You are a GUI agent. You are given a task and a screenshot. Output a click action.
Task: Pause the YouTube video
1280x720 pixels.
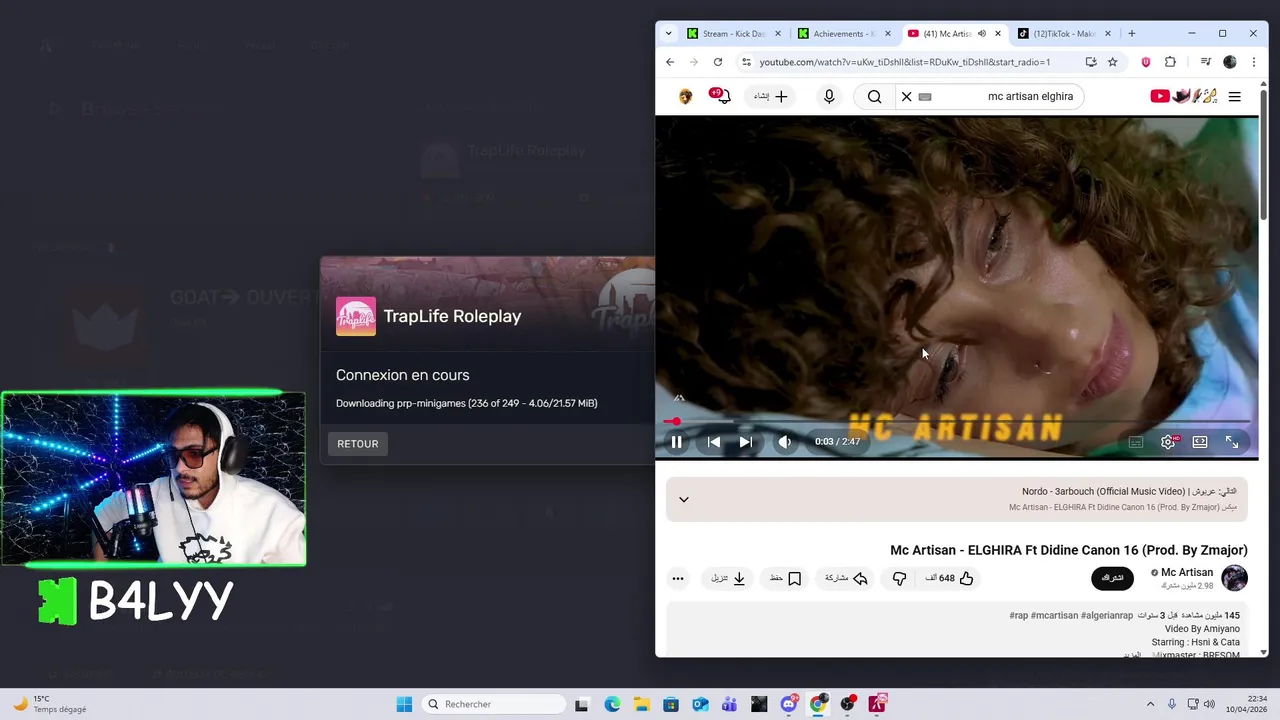[x=677, y=442]
